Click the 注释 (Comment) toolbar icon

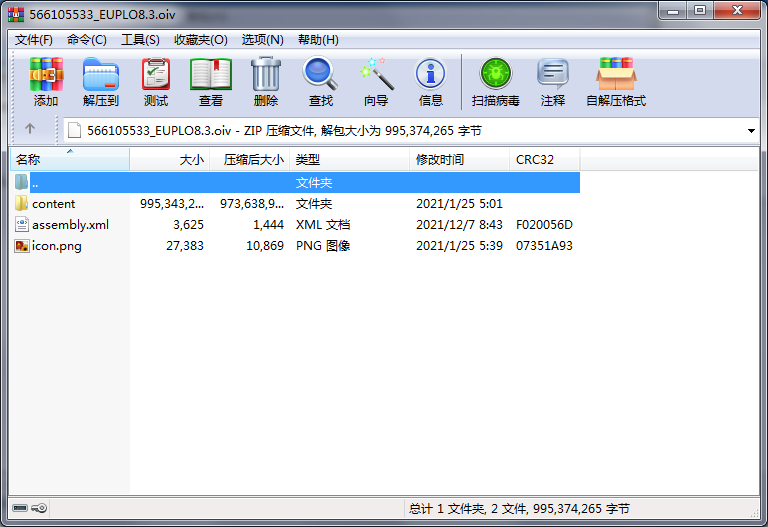[x=553, y=81]
